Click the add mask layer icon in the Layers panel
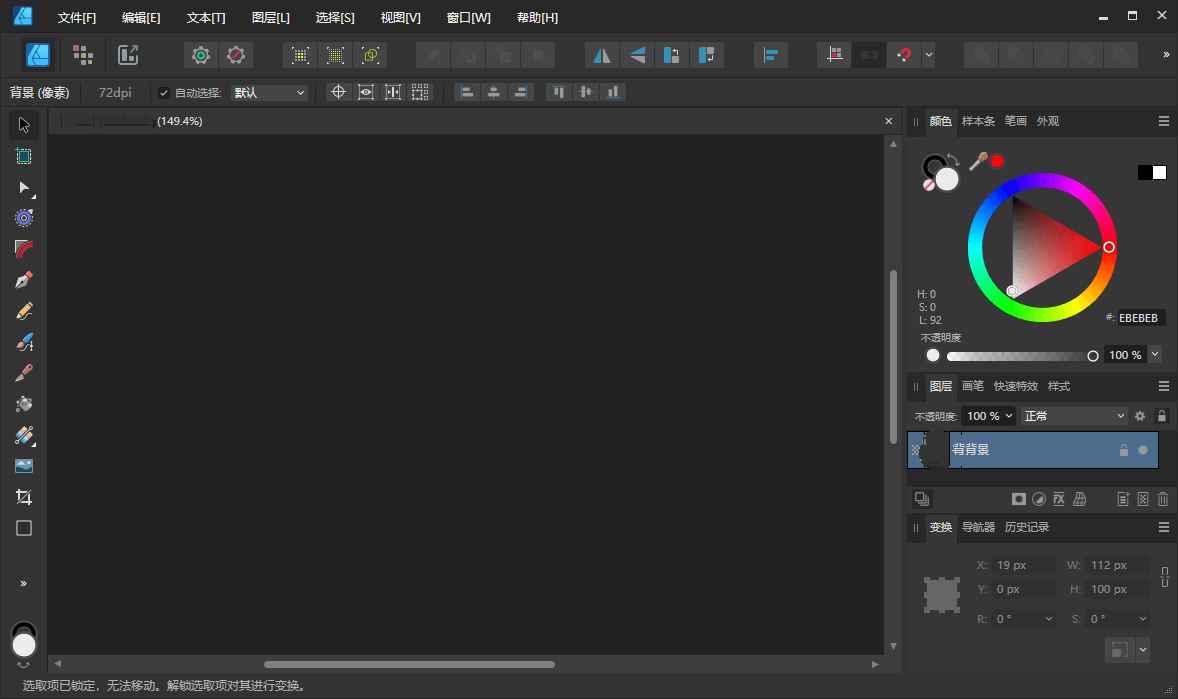Viewport: 1178px width, 699px height. coord(1019,499)
